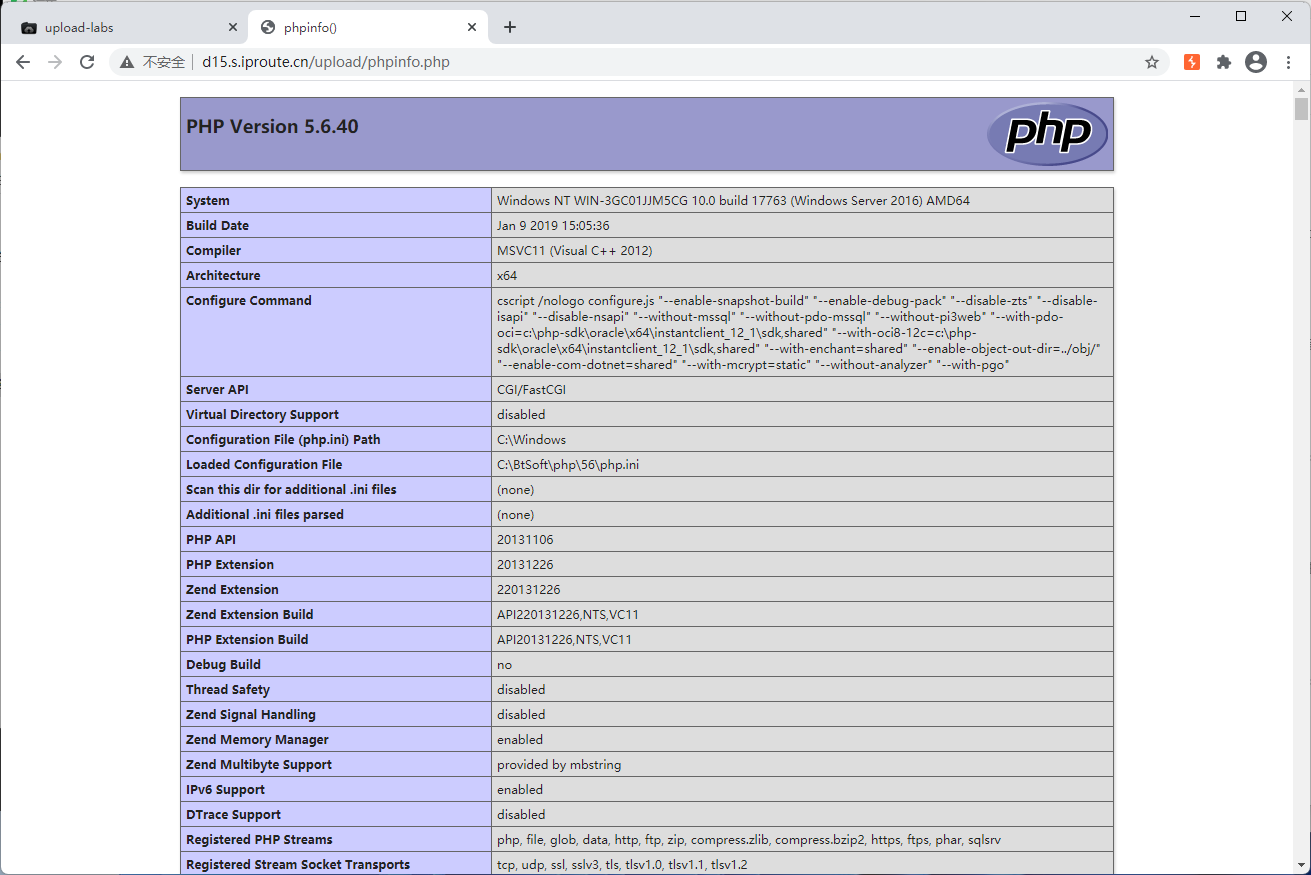
Task: Click the PHP Version 5.6.40 heading
Action: (x=272, y=127)
